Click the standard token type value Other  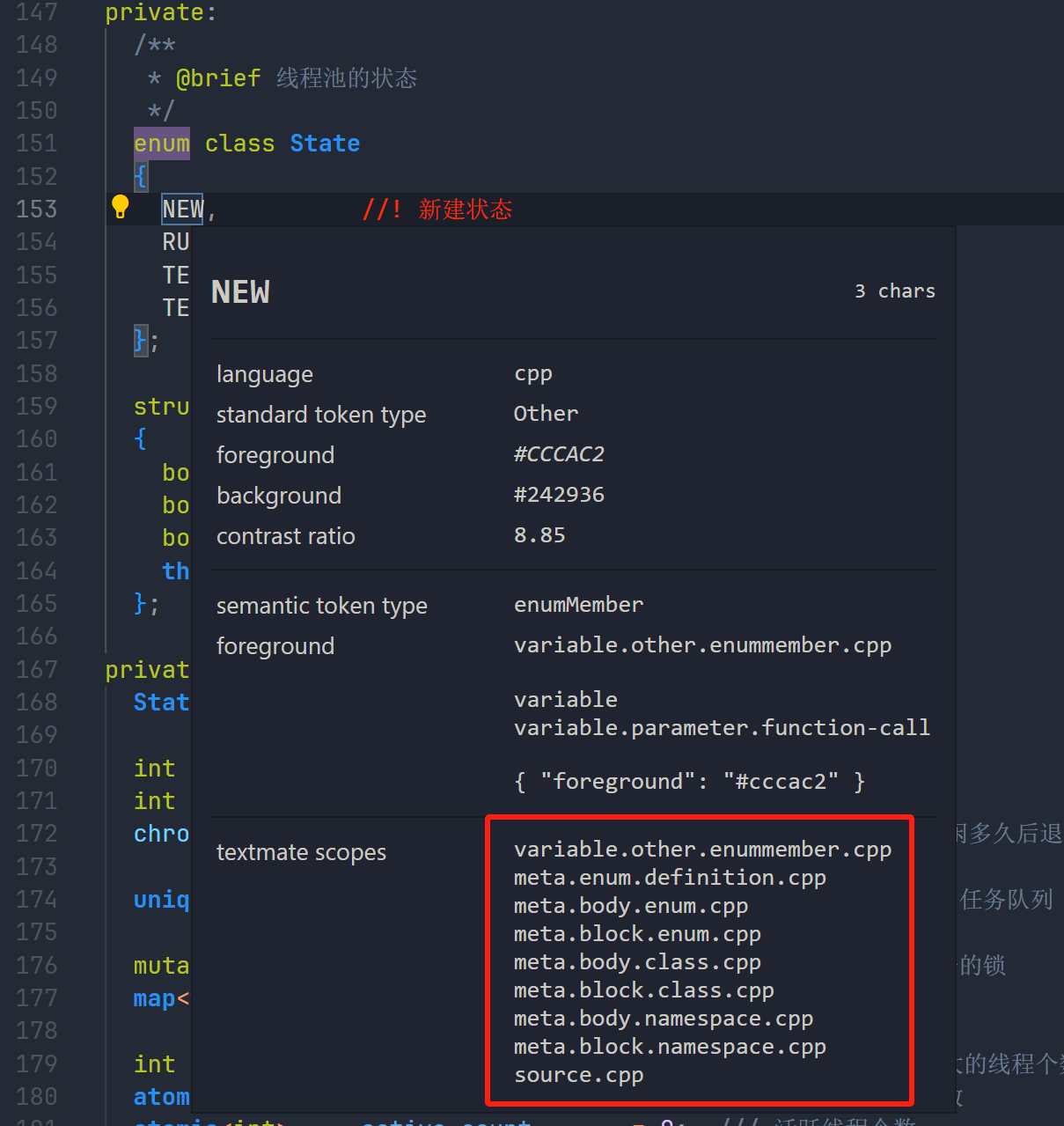click(x=546, y=414)
